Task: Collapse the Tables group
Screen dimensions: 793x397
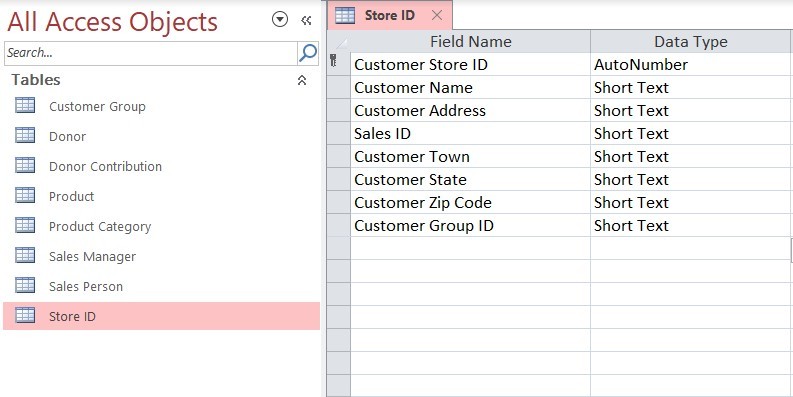Action: tap(302, 80)
